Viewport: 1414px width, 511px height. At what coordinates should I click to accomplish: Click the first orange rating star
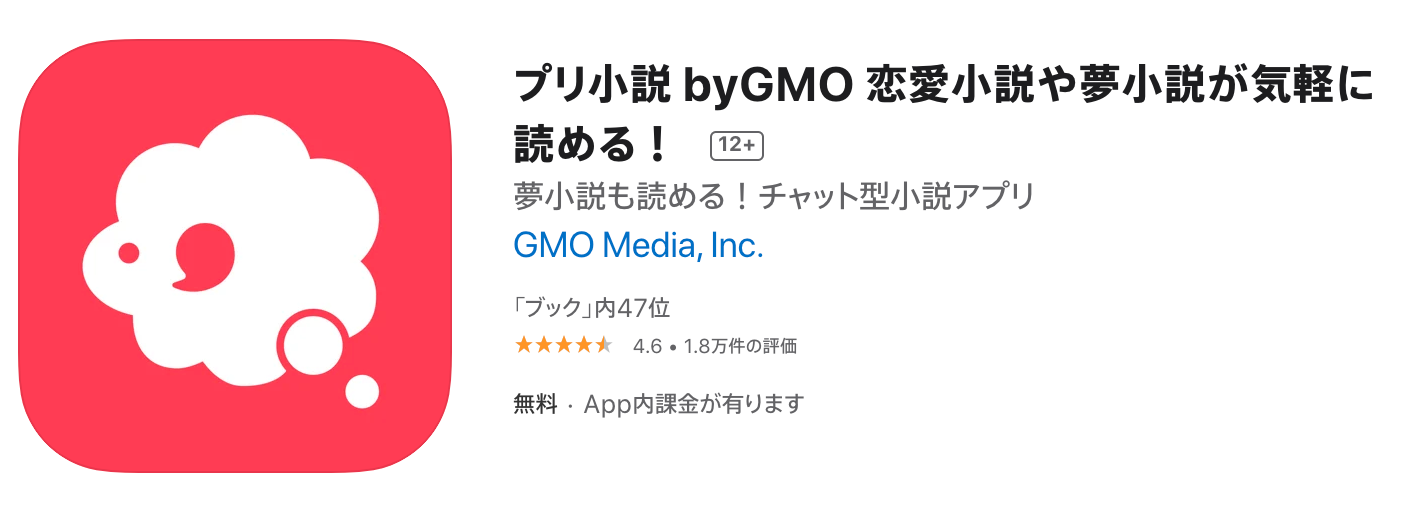click(x=523, y=346)
